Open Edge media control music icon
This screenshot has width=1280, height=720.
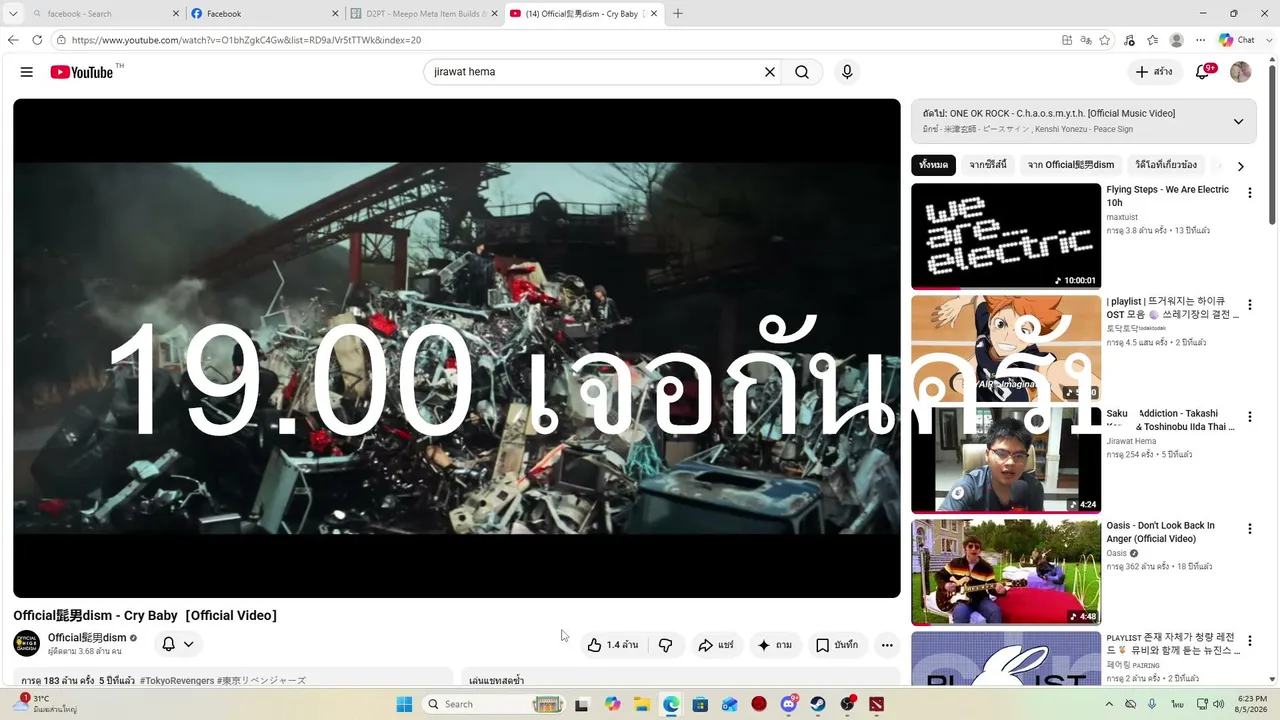click(1130, 40)
